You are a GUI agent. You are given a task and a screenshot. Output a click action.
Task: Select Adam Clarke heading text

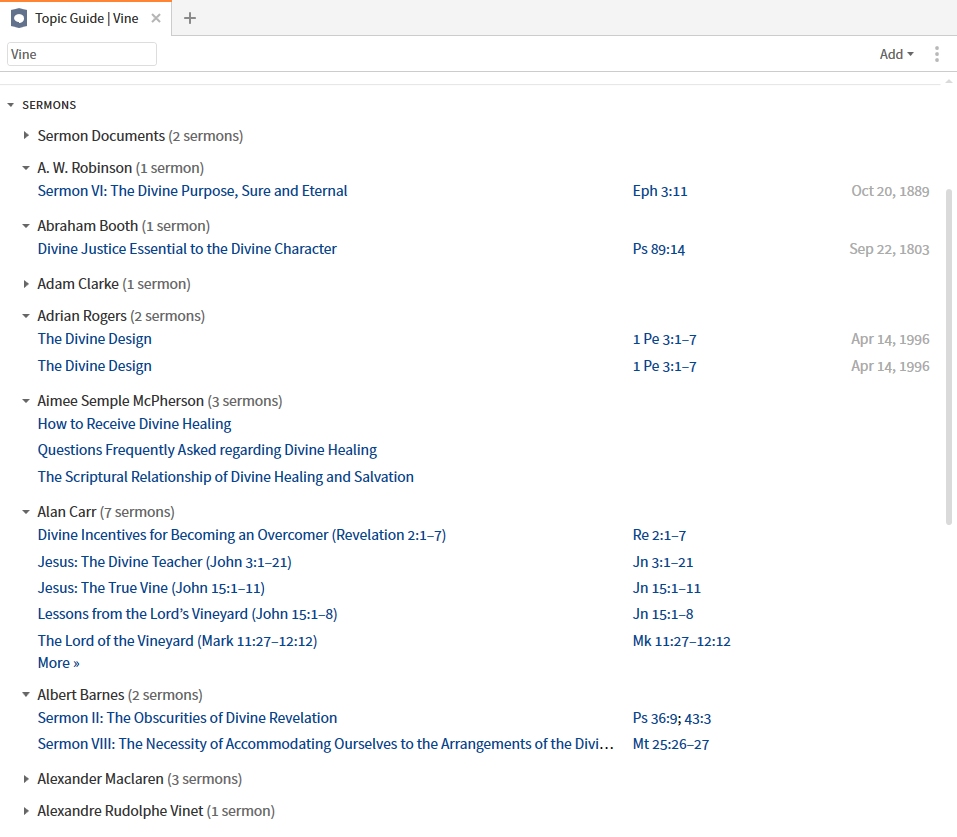[x=78, y=284]
